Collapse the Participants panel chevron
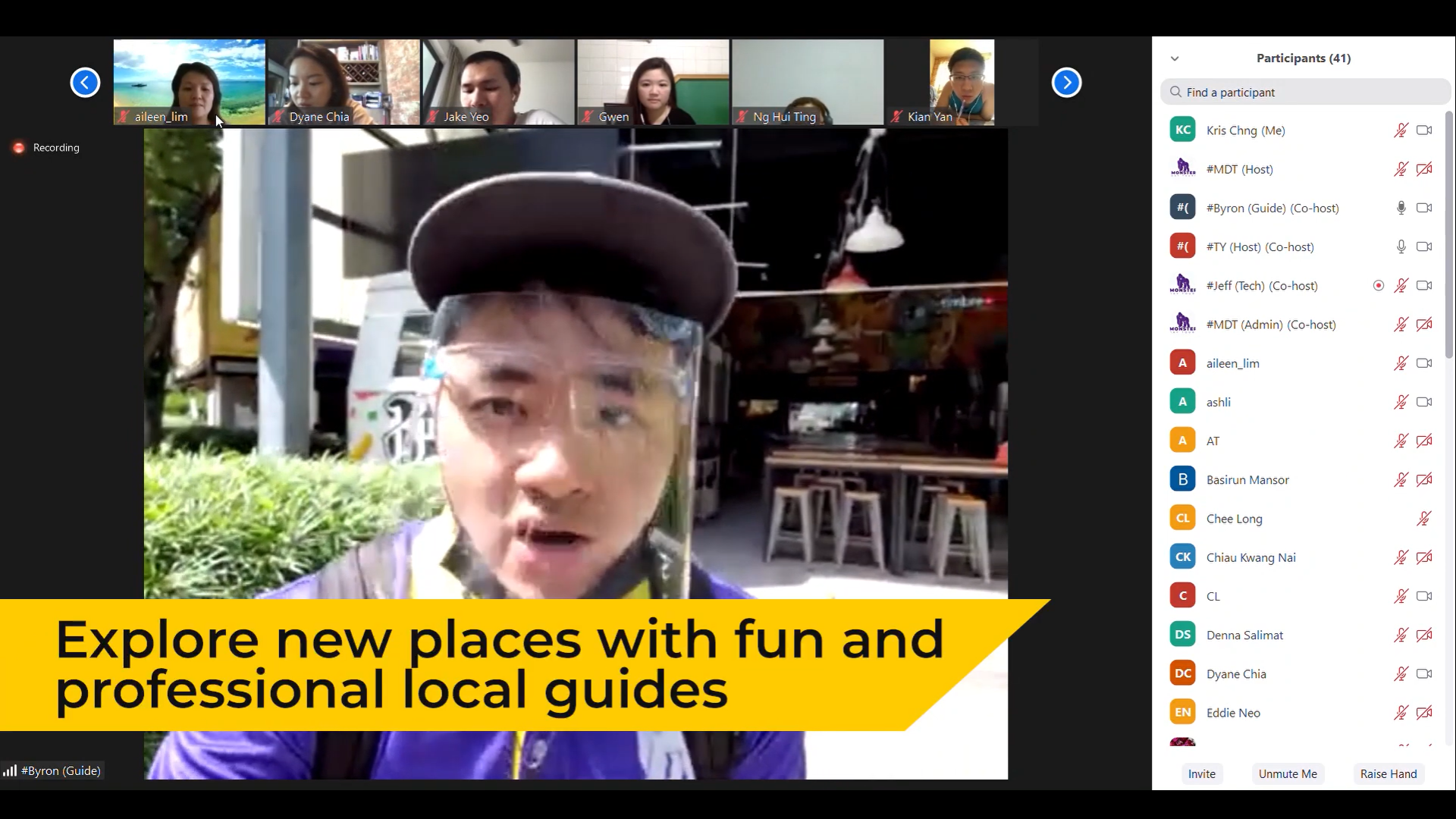 tap(1175, 58)
